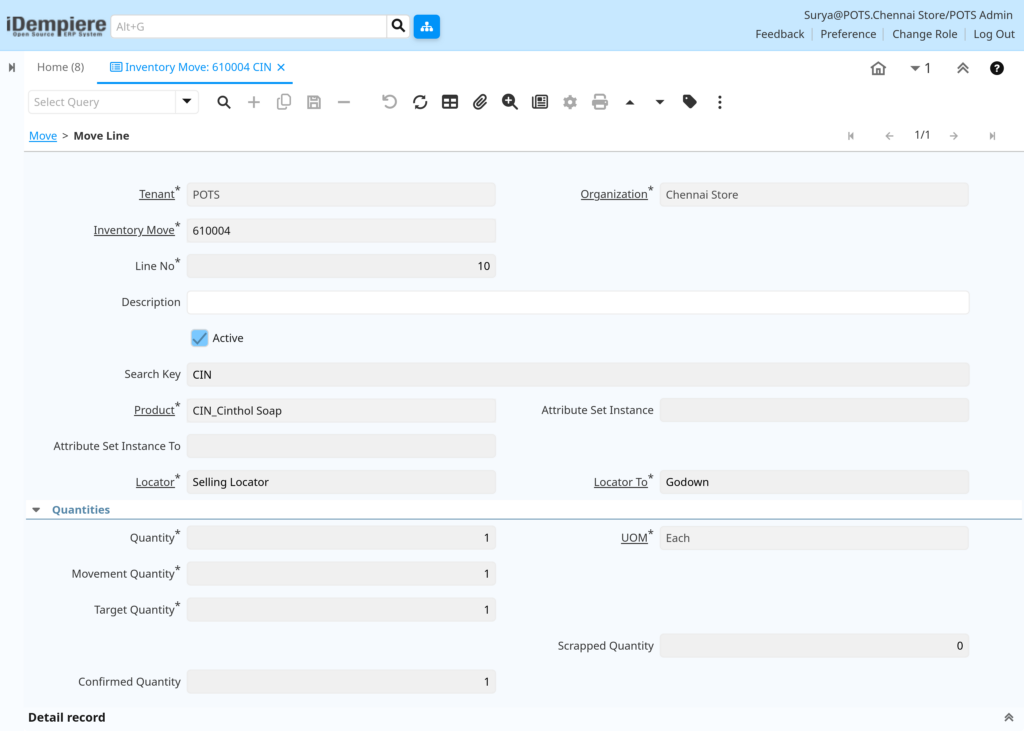1024x731 pixels.
Task: Click the Scrapped Quantity field showing 0
Action: (x=814, y=645)
